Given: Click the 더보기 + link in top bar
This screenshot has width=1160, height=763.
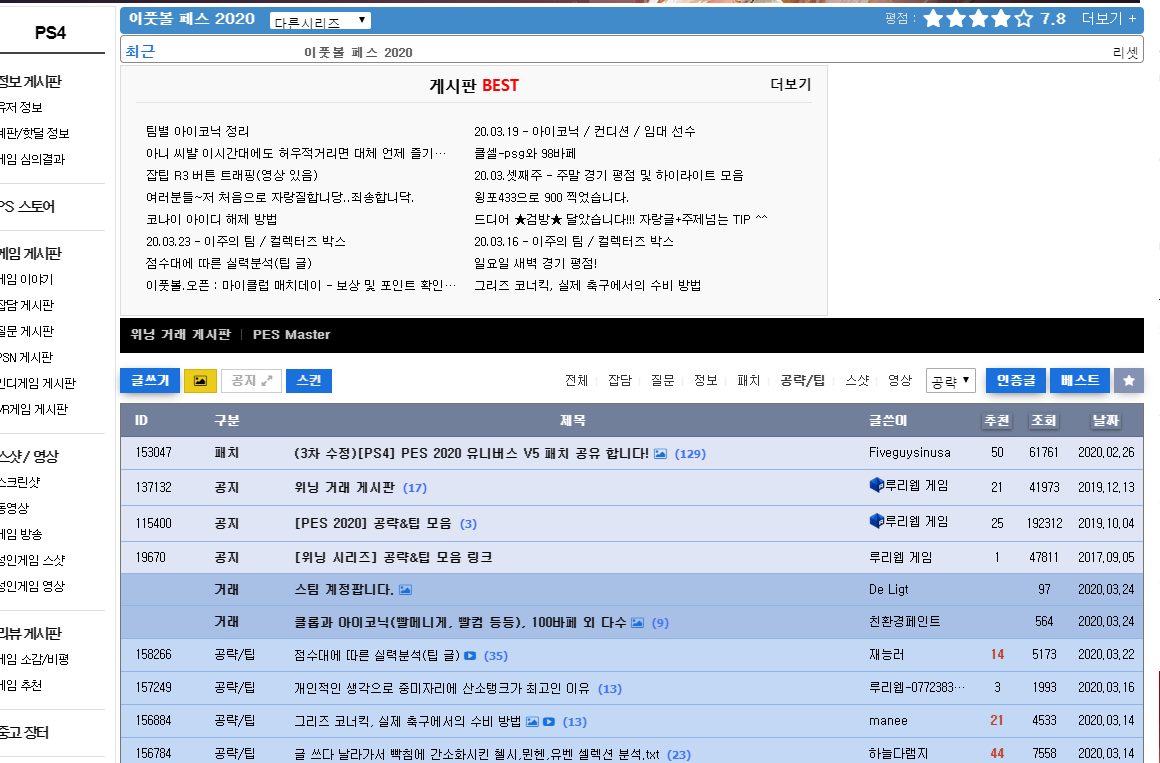Looking at the screenshot, I should pyautogui.click(x=1109, y=19).
